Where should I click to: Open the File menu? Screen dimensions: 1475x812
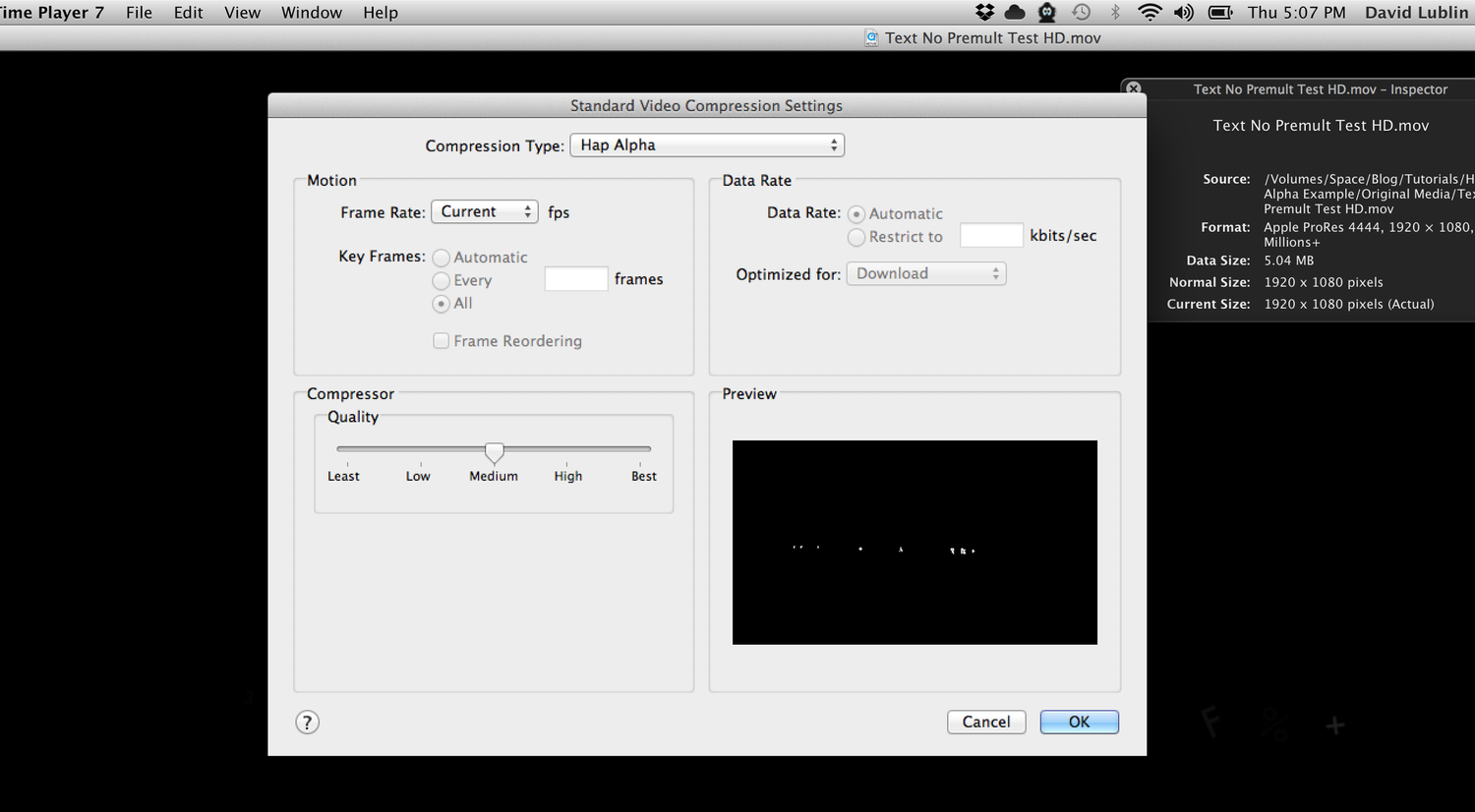[x=139, y=13]
